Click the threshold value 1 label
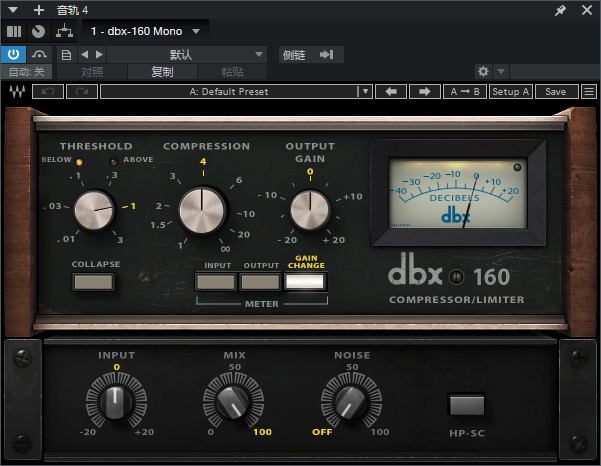Viewport: 601px width, 466px height. [133, 206]
